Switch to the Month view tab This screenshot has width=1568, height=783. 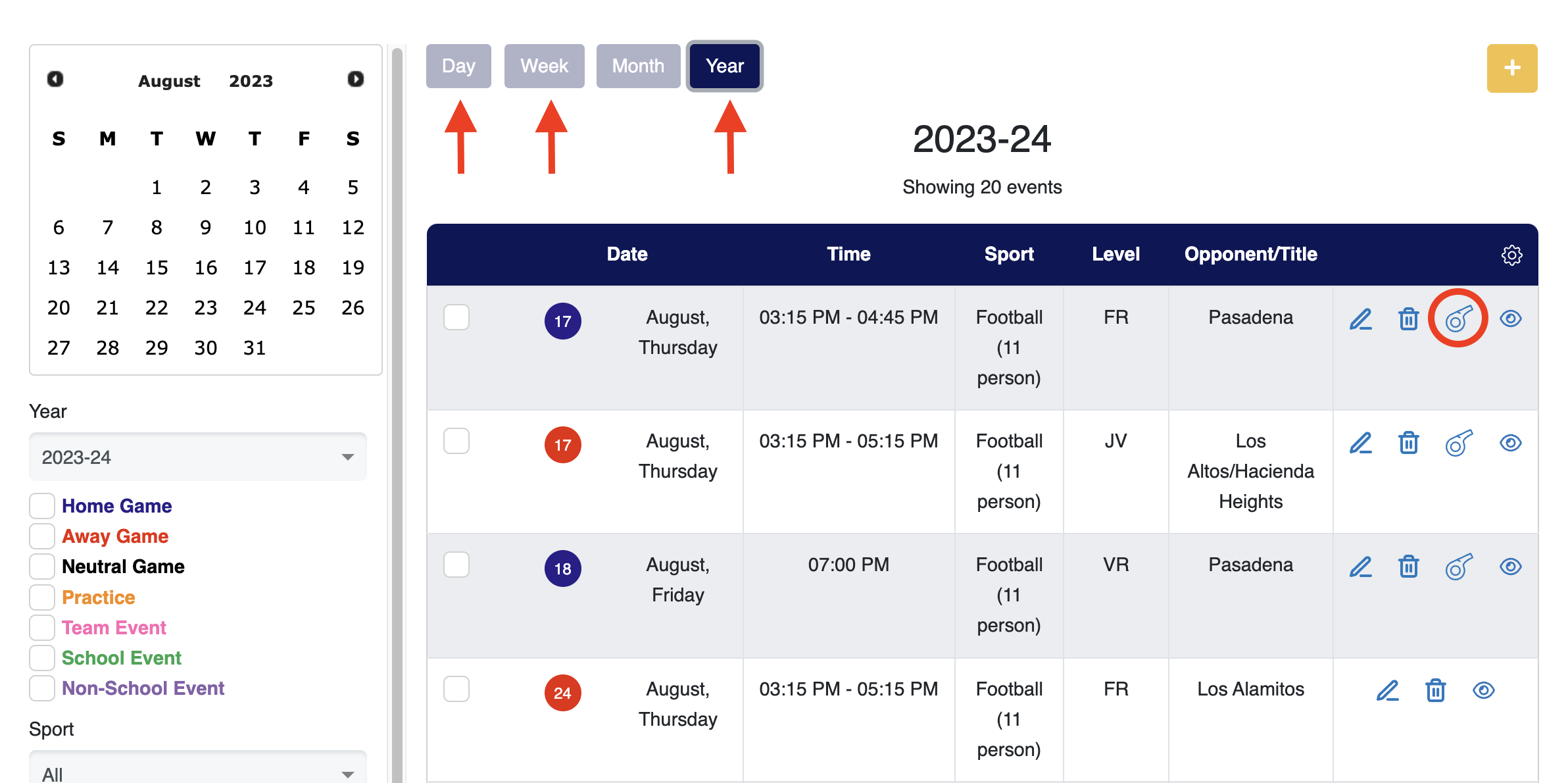tap(637, 66)
